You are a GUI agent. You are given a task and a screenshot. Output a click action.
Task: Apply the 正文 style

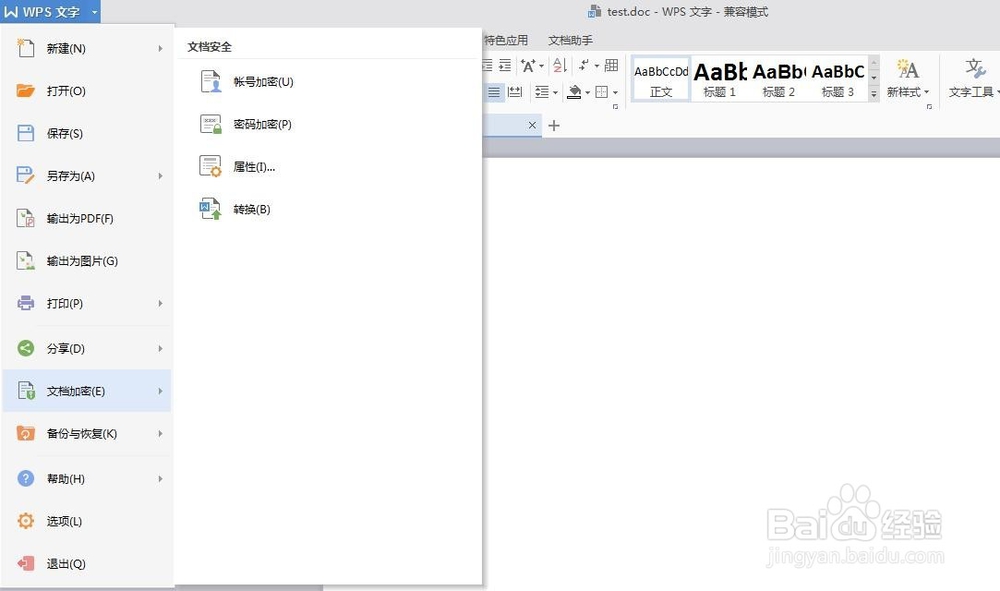point(661,78)
